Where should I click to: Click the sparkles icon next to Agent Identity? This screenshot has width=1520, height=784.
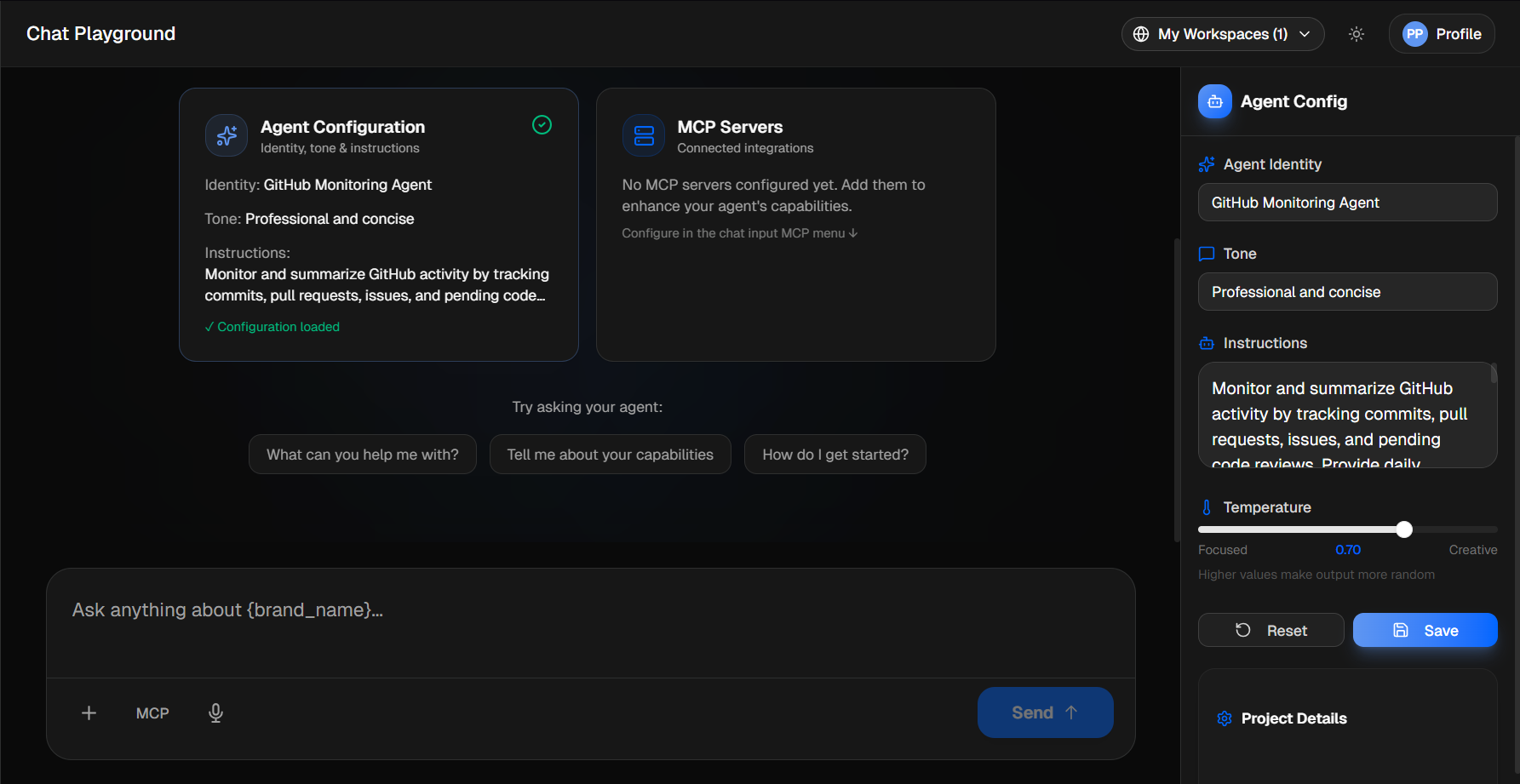pos(1206,163)
